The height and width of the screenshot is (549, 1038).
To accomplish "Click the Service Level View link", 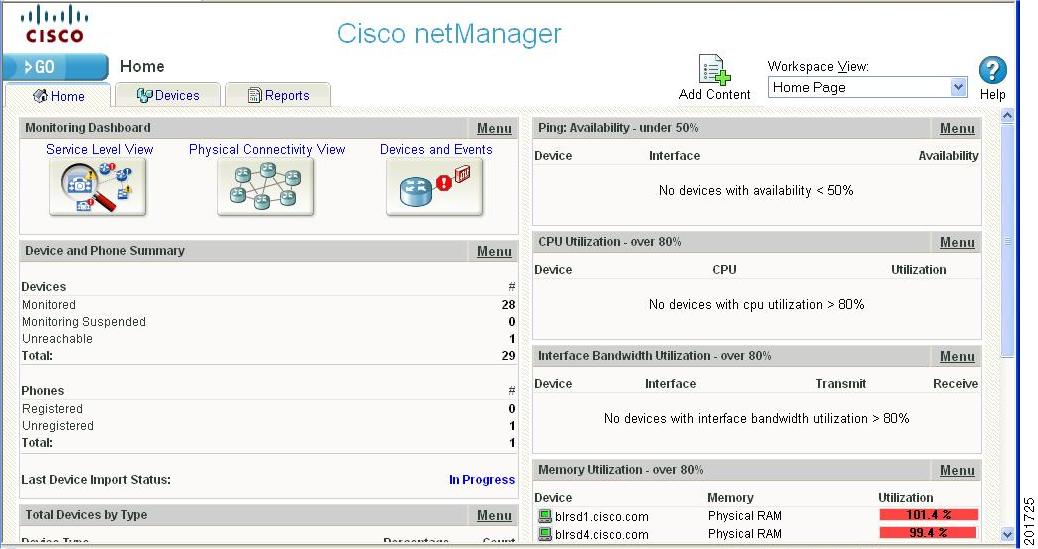I will 99,150.
